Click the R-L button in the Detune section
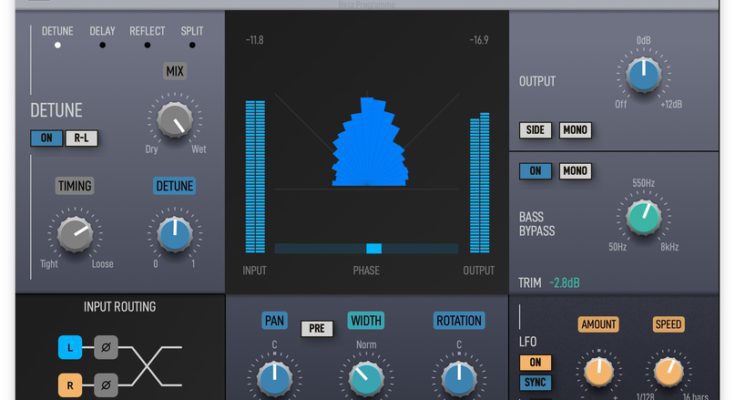The width and height of the screenshot is (735, 400). coord(82,138)
